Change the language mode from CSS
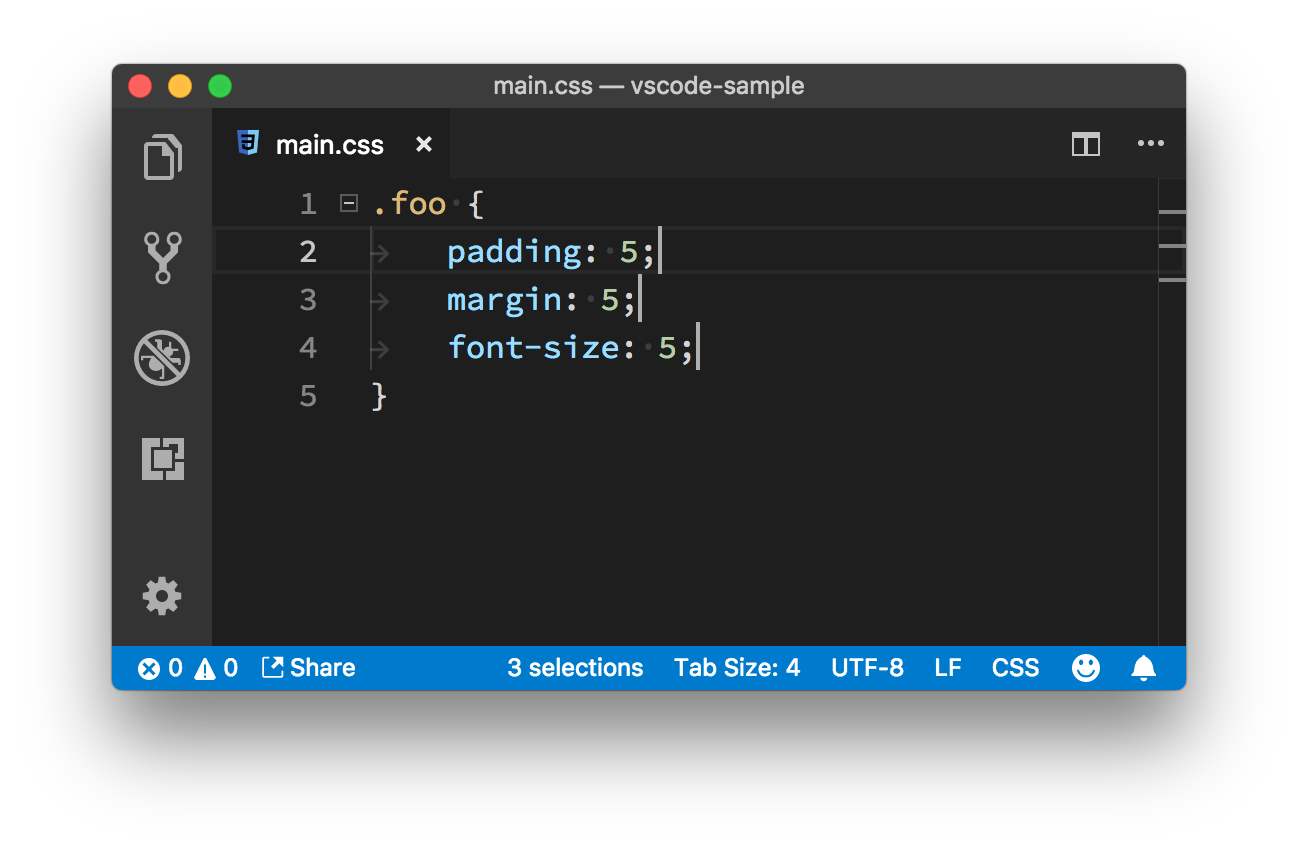The image size is (1298, 850). (x=1014, y=667)
